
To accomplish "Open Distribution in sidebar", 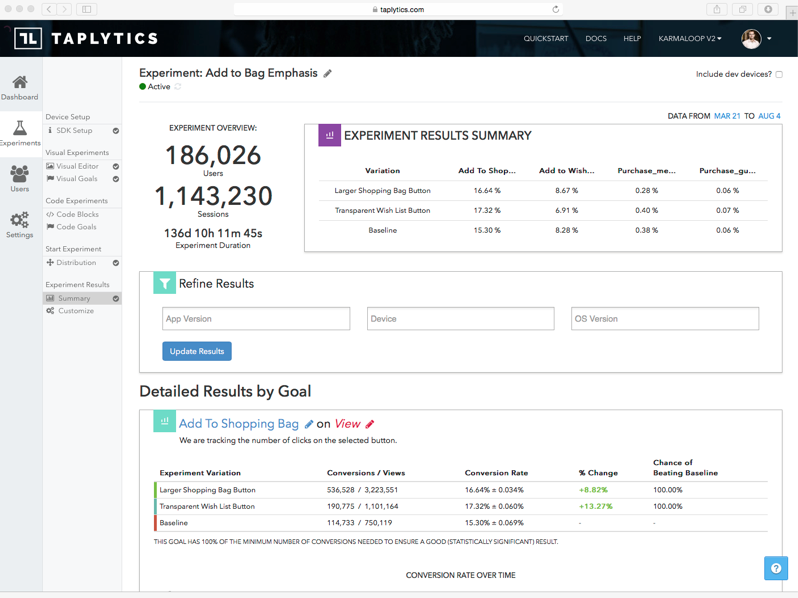I will [76, 263].
